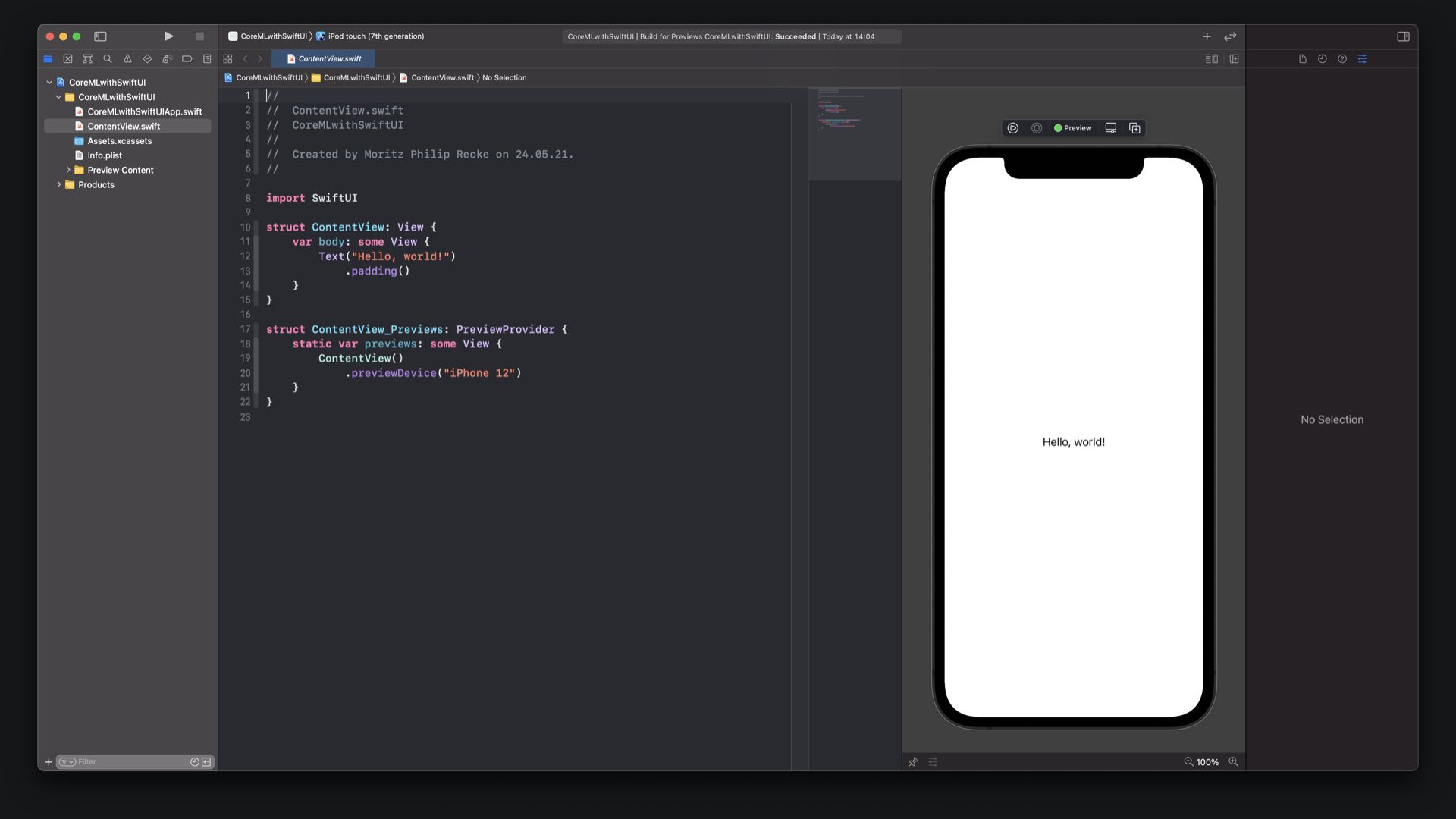Open iPod touch device scheme selector

pyautogui.click(x=375, y=36)
